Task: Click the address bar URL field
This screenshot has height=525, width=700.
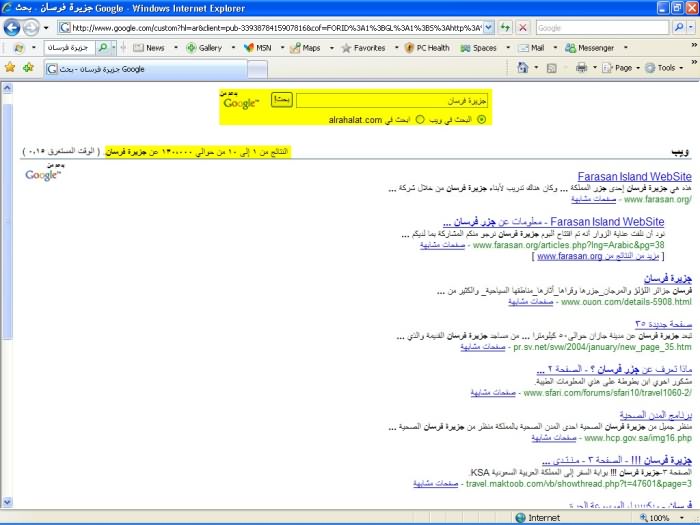Action: point(276,28)
